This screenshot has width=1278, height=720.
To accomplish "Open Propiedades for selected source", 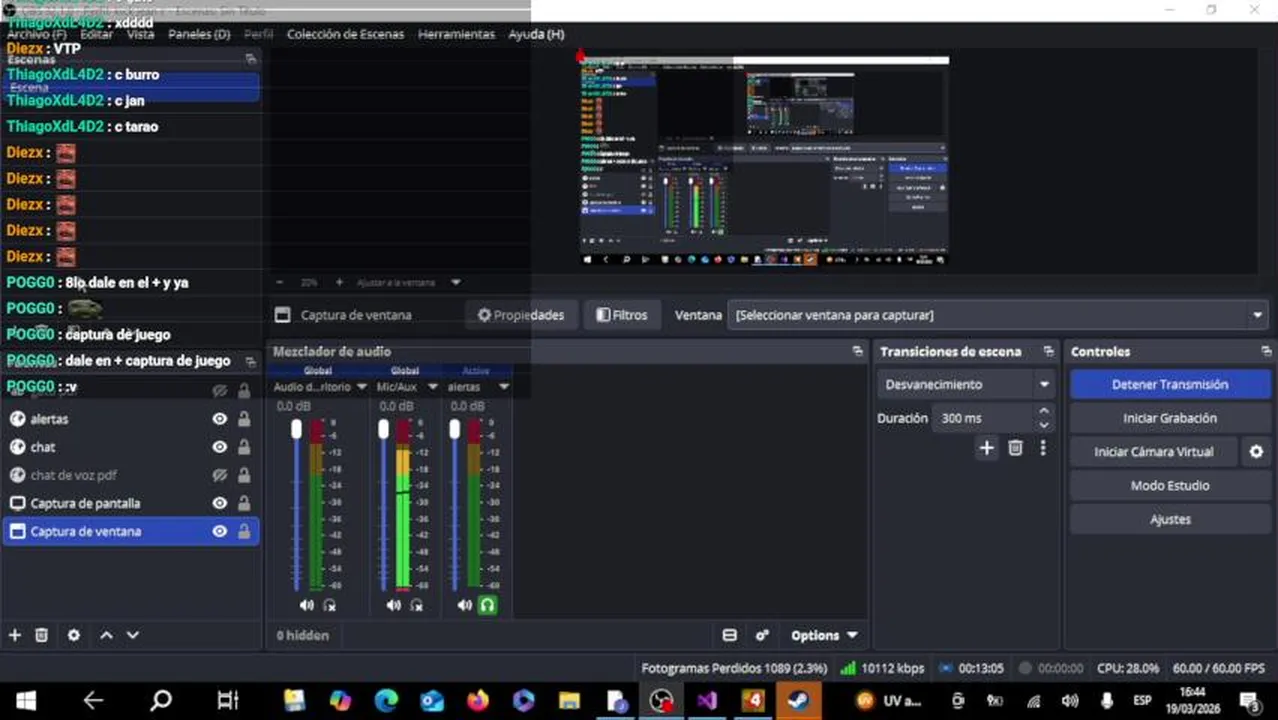I will 520,315.
